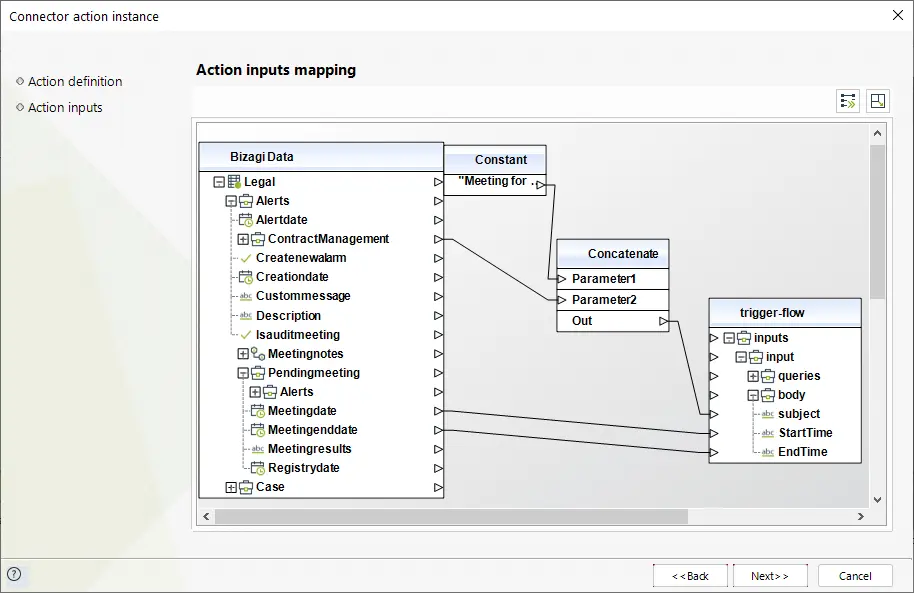Click the Parameter2 input connector arrow
The width and height of the screenshot is (914, 593).
562,300
